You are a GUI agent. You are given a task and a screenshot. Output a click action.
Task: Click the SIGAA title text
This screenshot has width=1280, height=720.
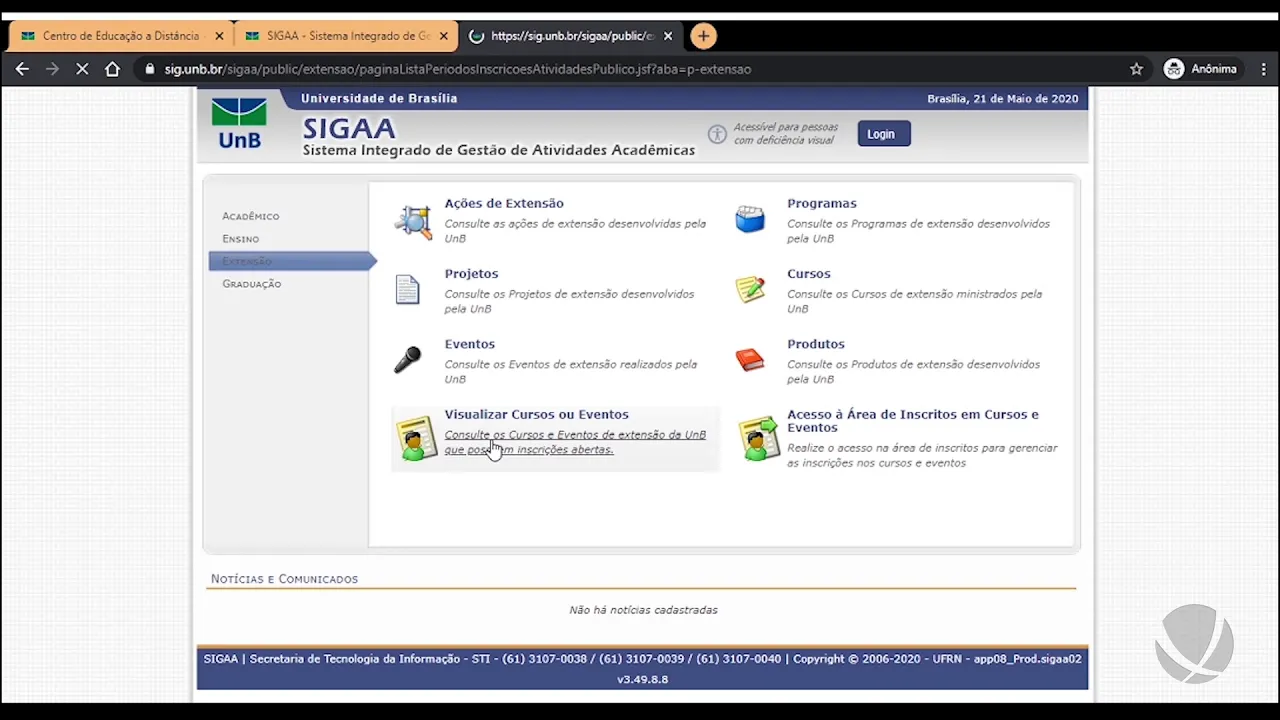(349, 129)
